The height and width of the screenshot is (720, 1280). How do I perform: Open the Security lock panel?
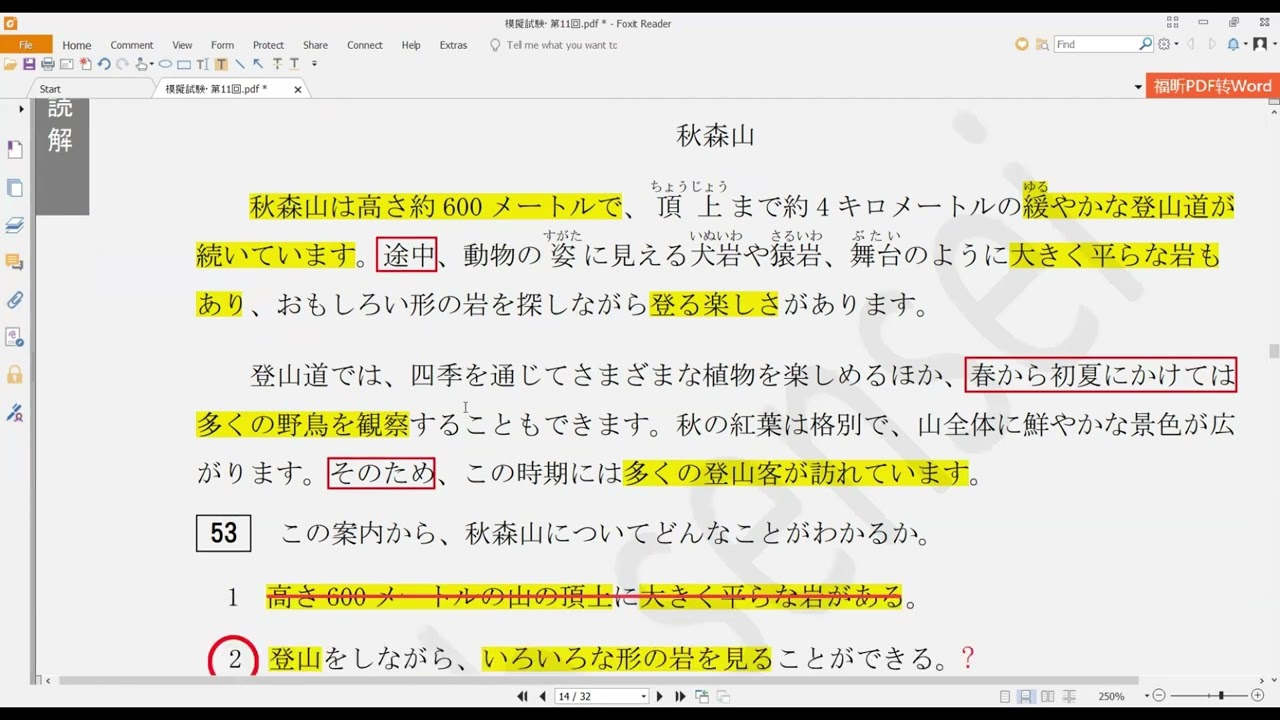[x=15, y=375]
